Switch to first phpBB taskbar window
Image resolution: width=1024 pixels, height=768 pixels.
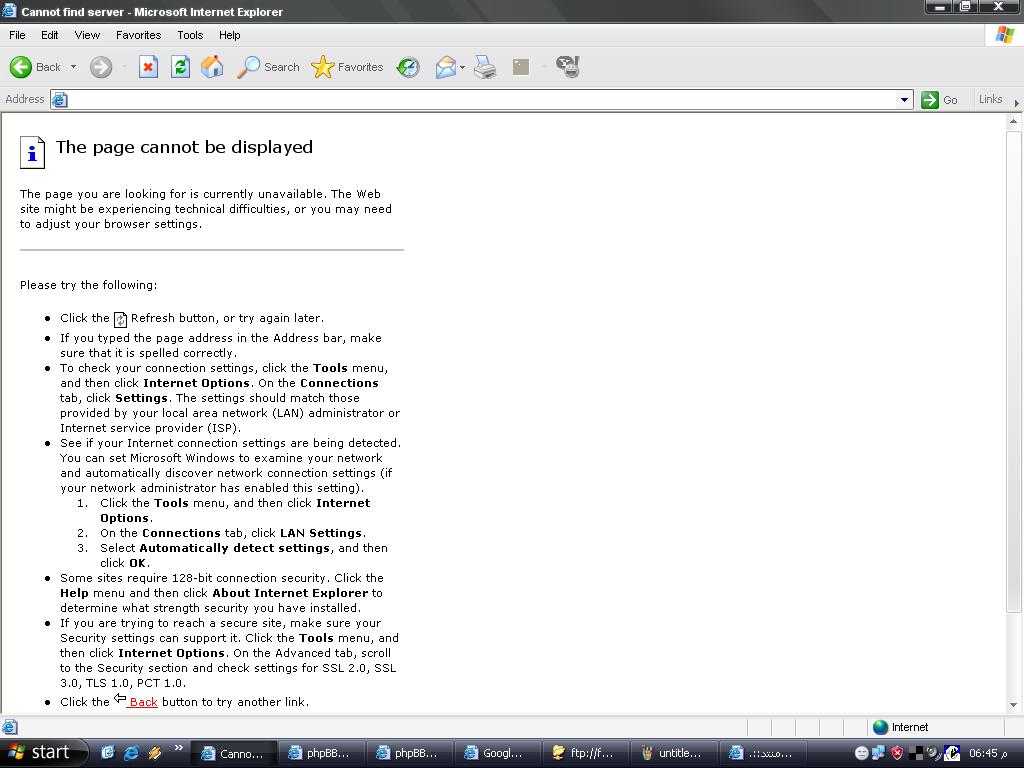click(x=321, y=753)
